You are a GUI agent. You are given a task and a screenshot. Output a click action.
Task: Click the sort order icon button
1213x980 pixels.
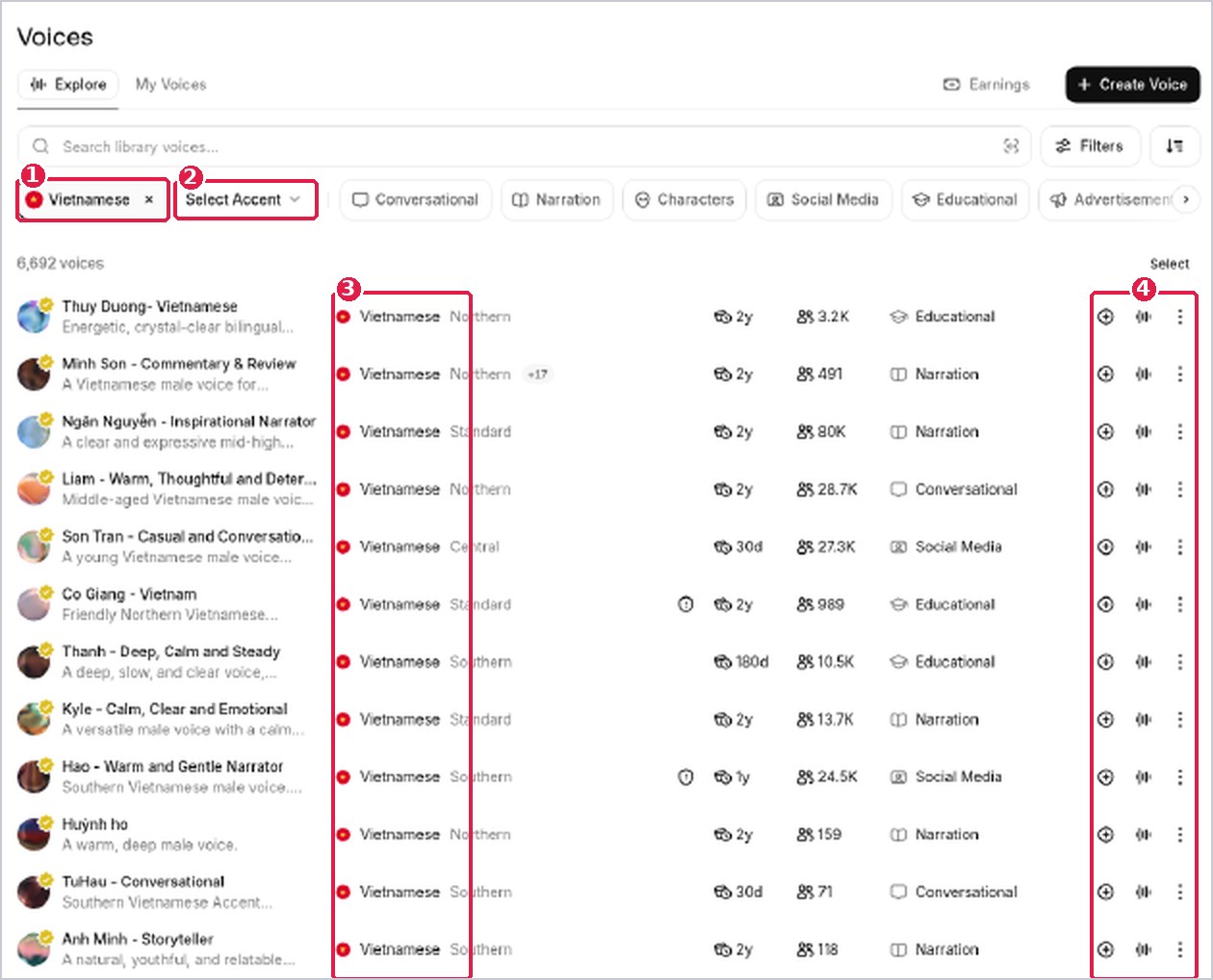[x=1174, y=146]
